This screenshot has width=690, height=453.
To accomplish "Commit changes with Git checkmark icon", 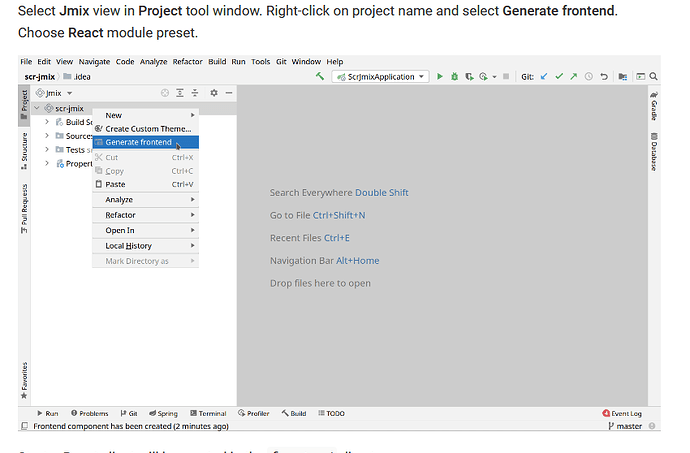I will coord(559,77).
